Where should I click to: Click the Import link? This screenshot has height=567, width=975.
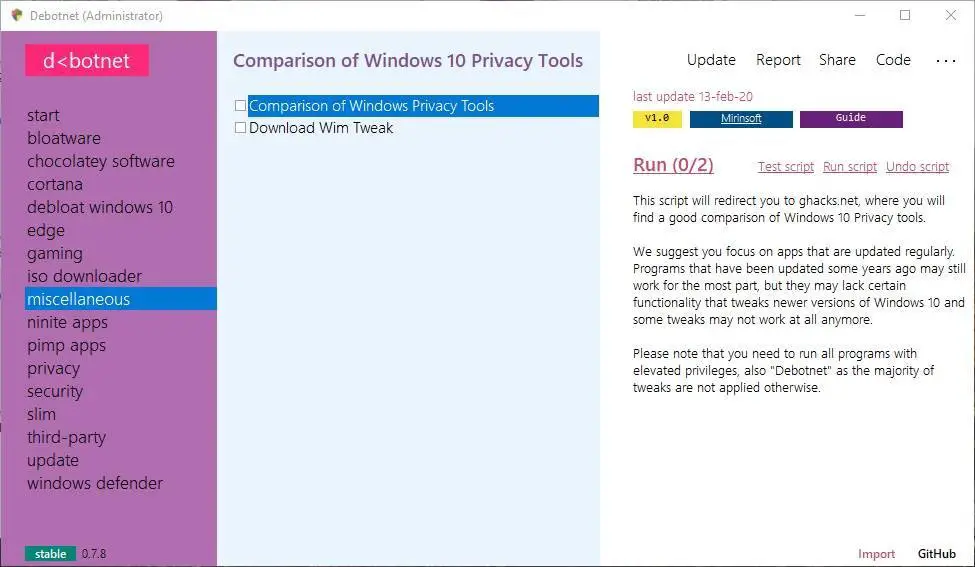(876, 554)
